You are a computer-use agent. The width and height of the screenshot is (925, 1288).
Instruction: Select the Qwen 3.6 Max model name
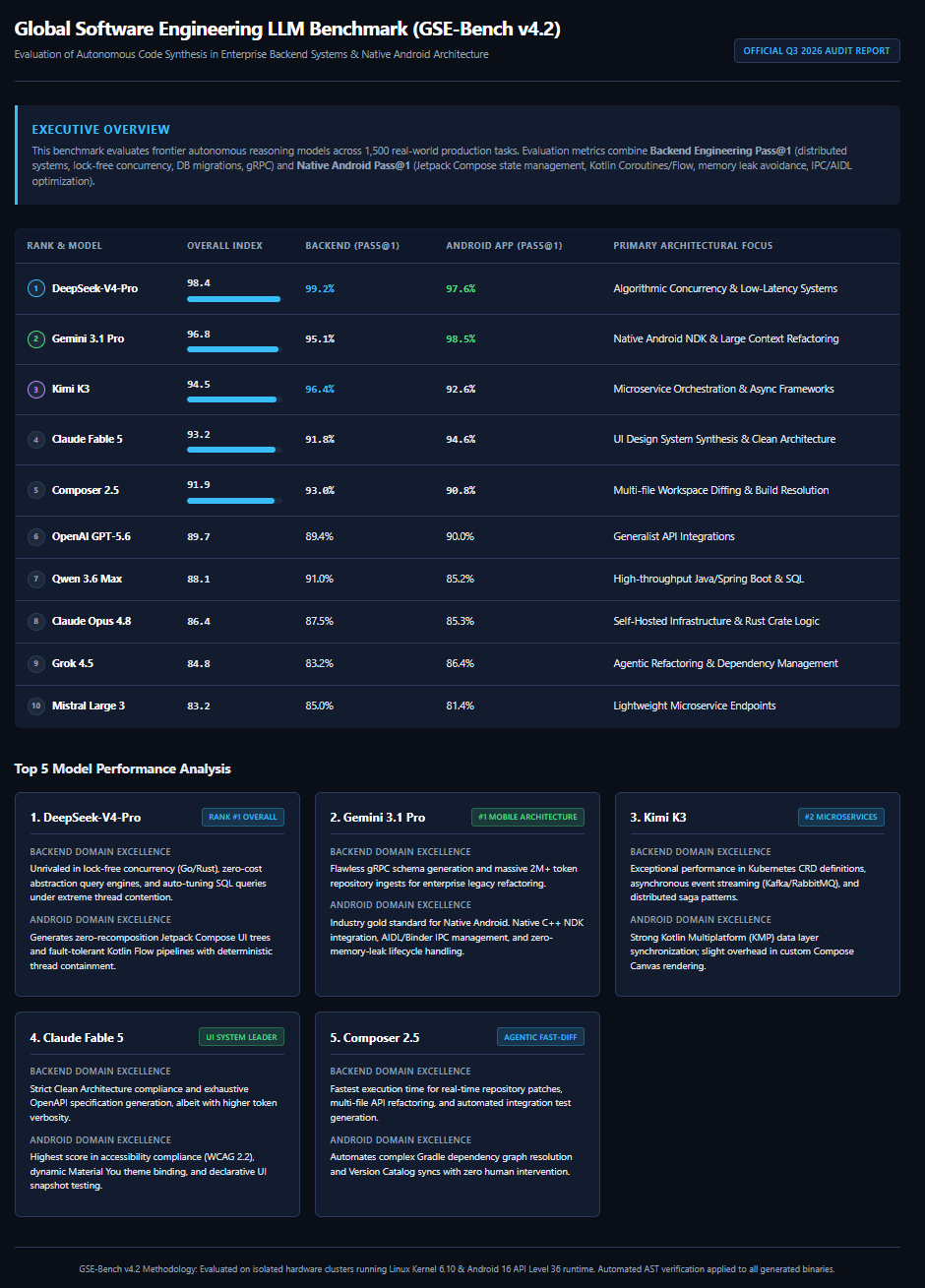click(88, 579)
